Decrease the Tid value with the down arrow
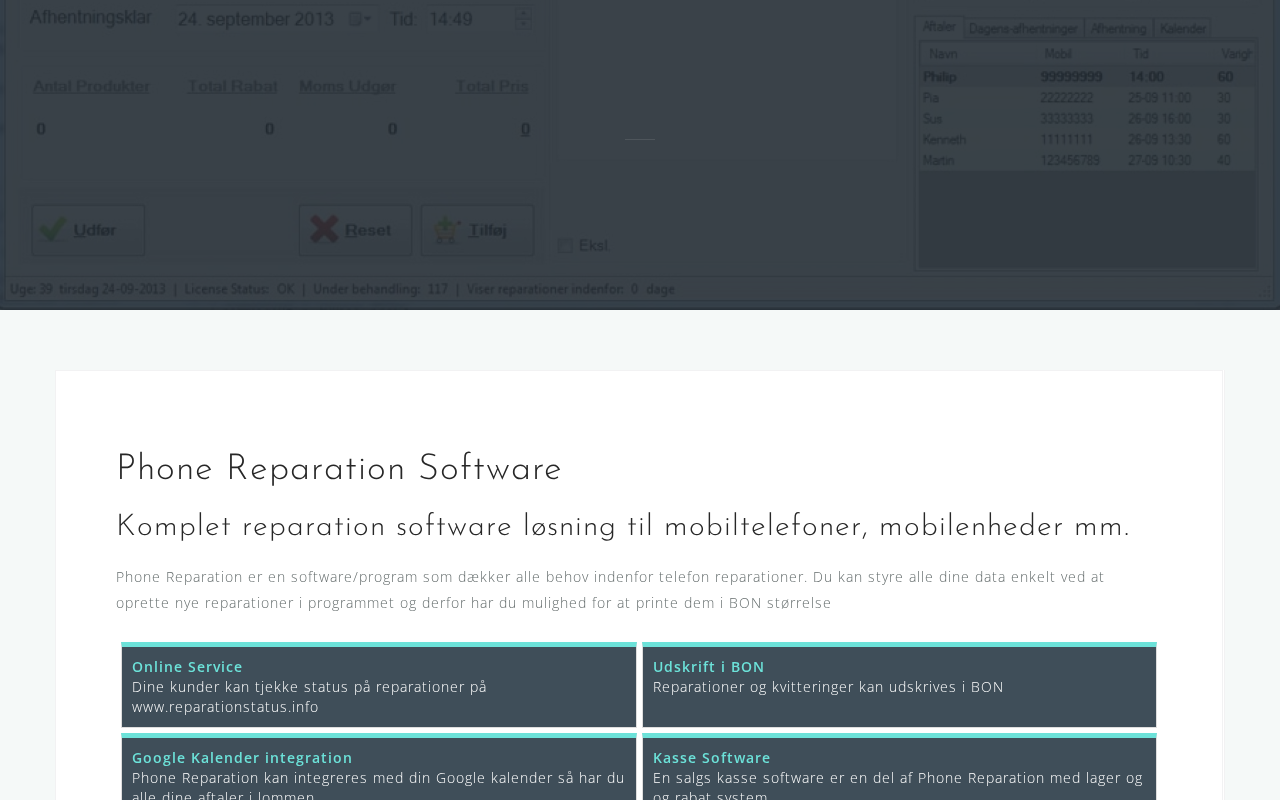 point(523,24)
